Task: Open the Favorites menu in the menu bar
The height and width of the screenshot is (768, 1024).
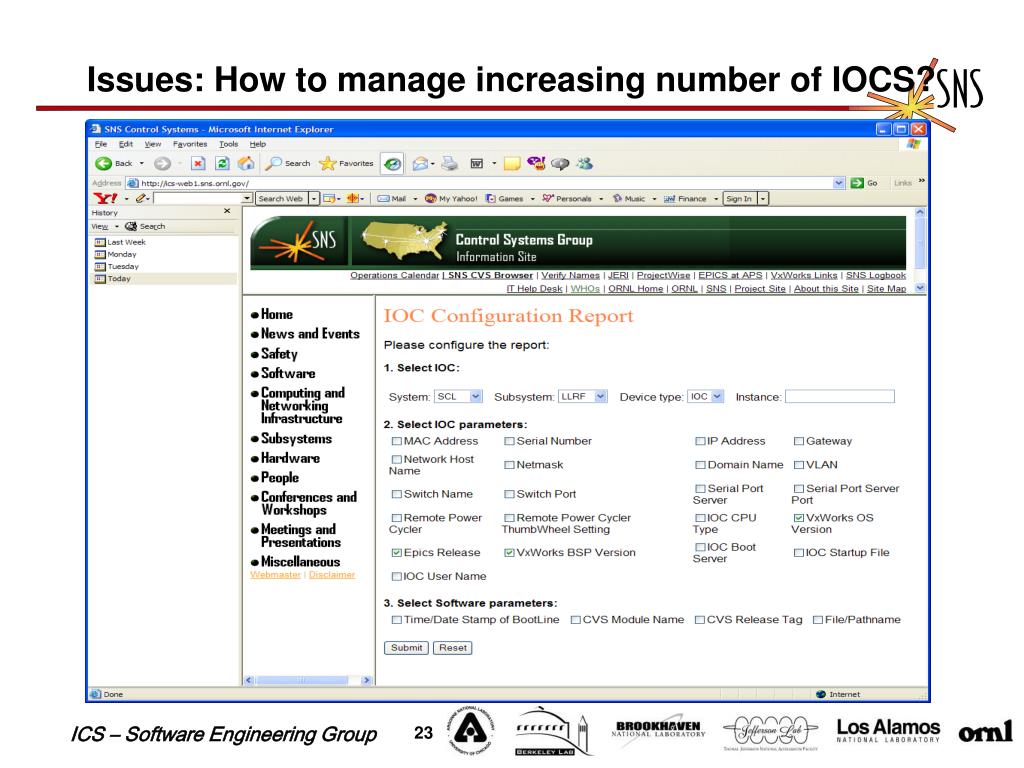Action: coord(190,144)
